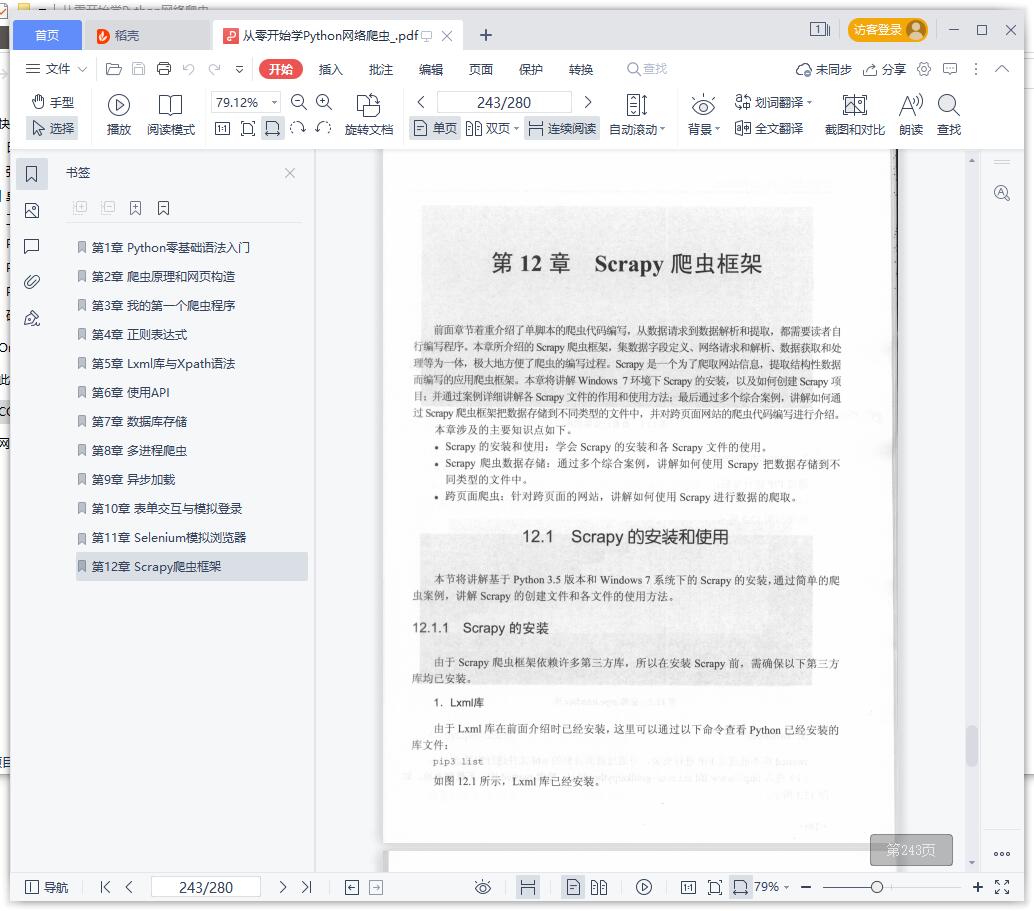Open the File menu
The width and height of the screenshot is (1034, 911).
click(48, 69)
